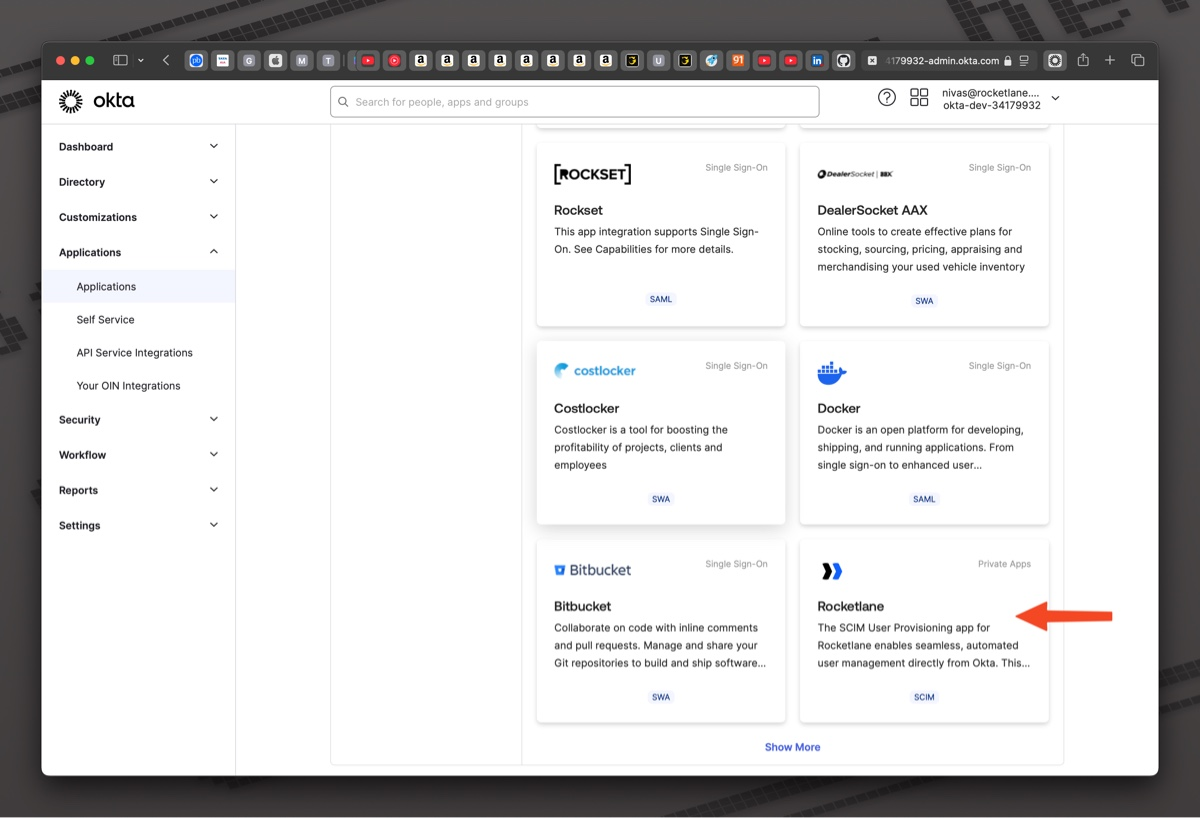Open the apps grid icon
This screenshot has height=818, width=1200.
coord(919,97)
